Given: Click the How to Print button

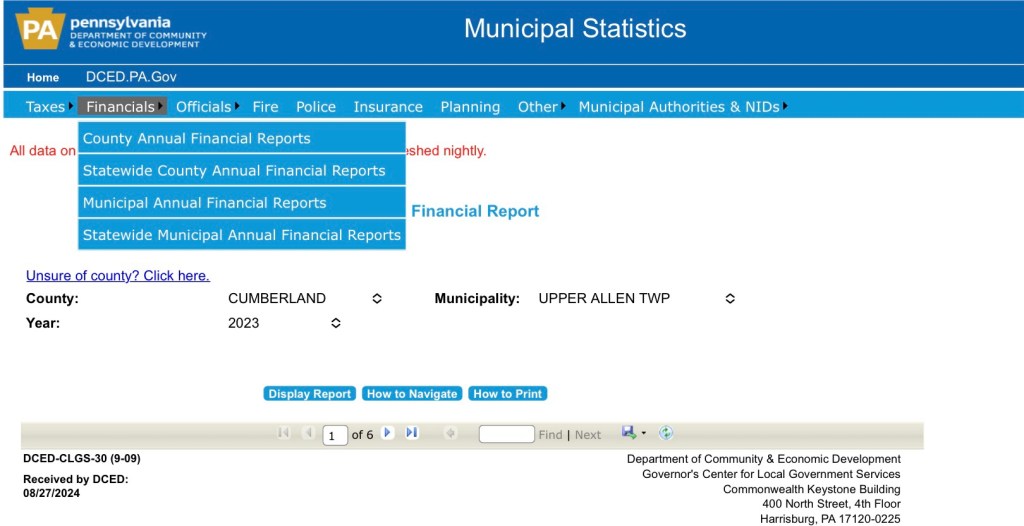Looking at the screenshot, I should (507, 394).
